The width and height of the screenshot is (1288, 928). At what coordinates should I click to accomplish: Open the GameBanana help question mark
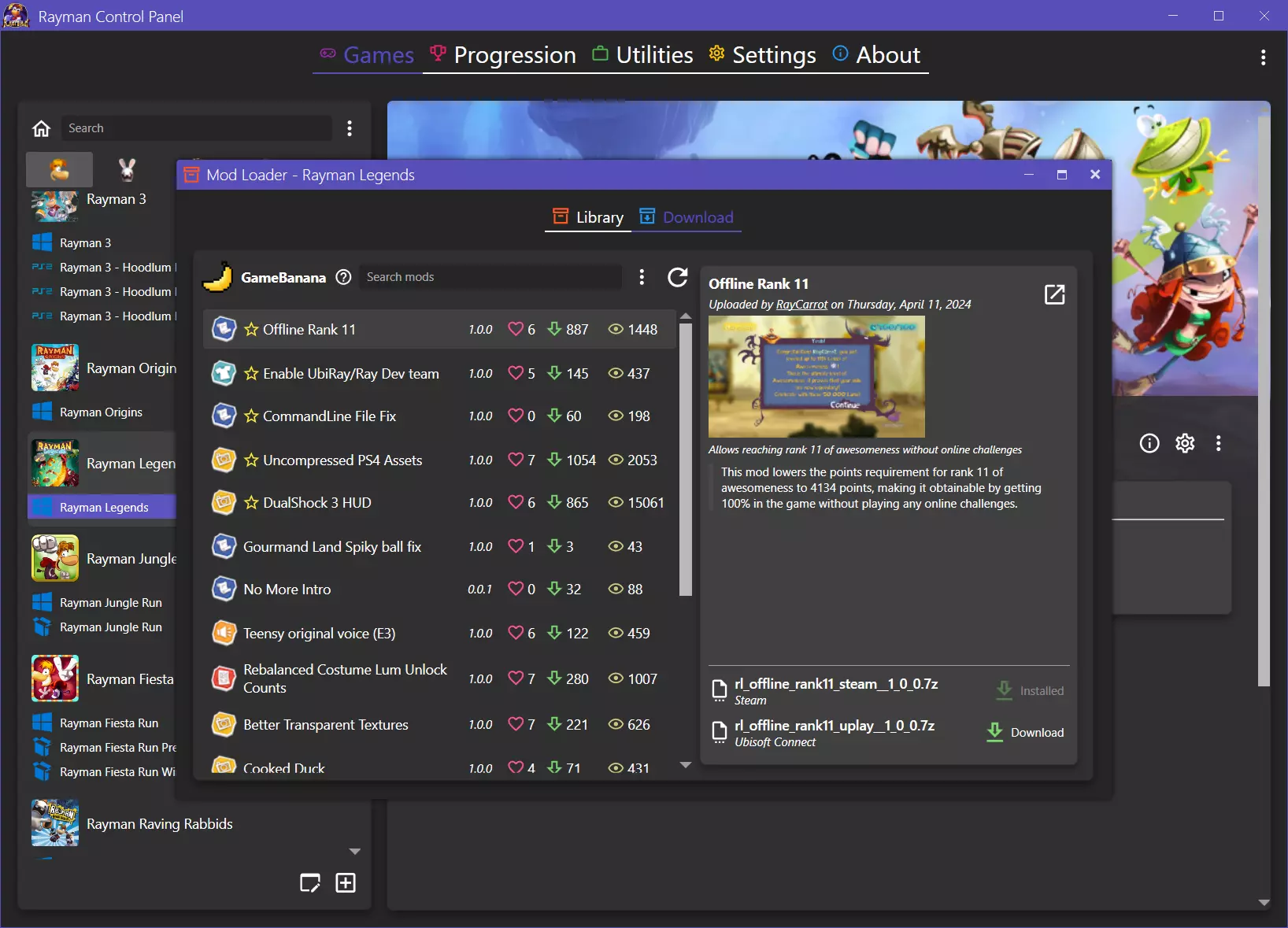343,277
